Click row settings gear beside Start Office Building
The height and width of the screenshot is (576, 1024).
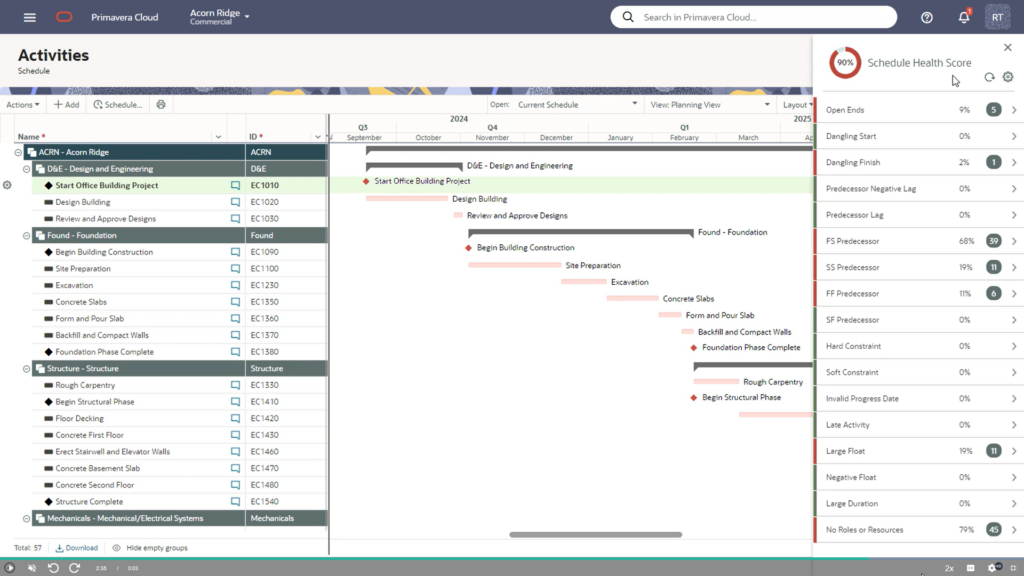pos(8,185)
